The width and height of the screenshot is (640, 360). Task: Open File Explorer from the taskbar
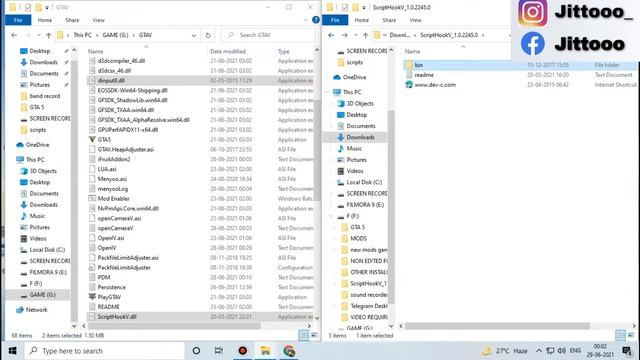265,351
